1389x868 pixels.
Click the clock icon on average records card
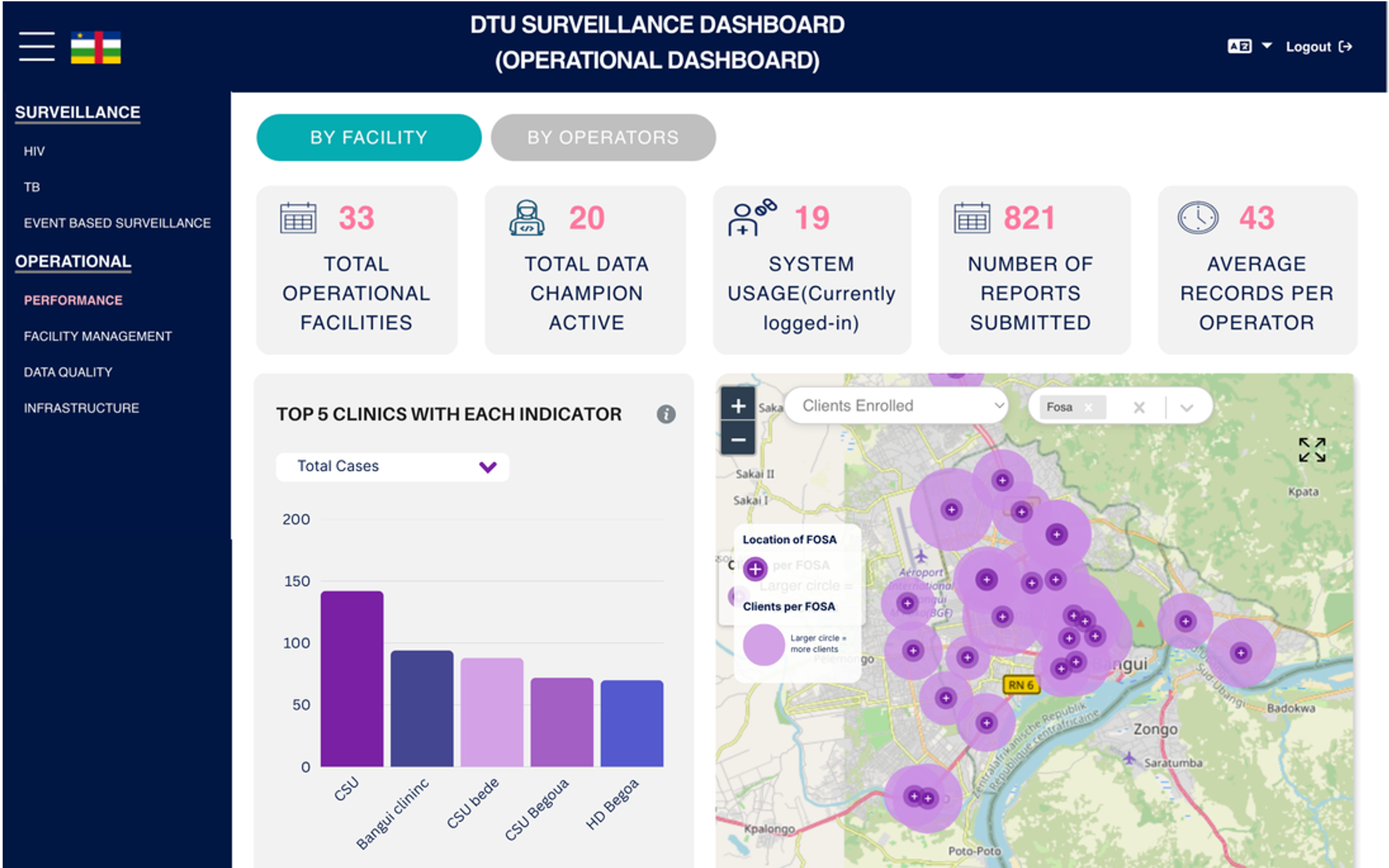tap(1198, 217)
